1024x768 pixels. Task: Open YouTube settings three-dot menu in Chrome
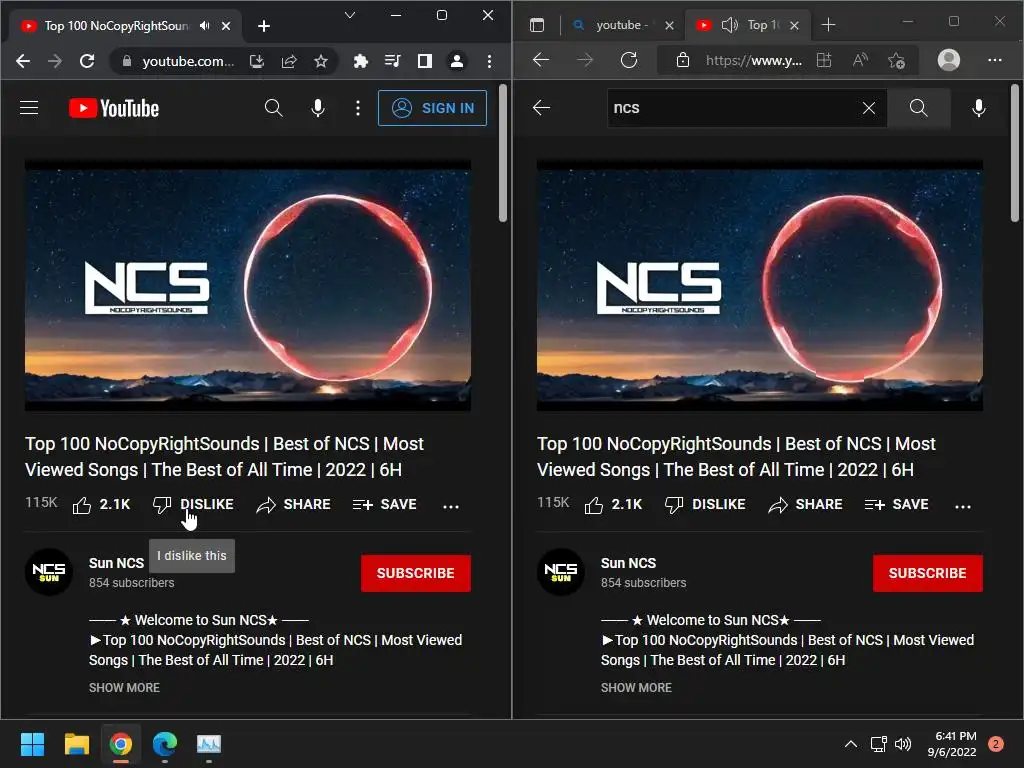(357, 108)
